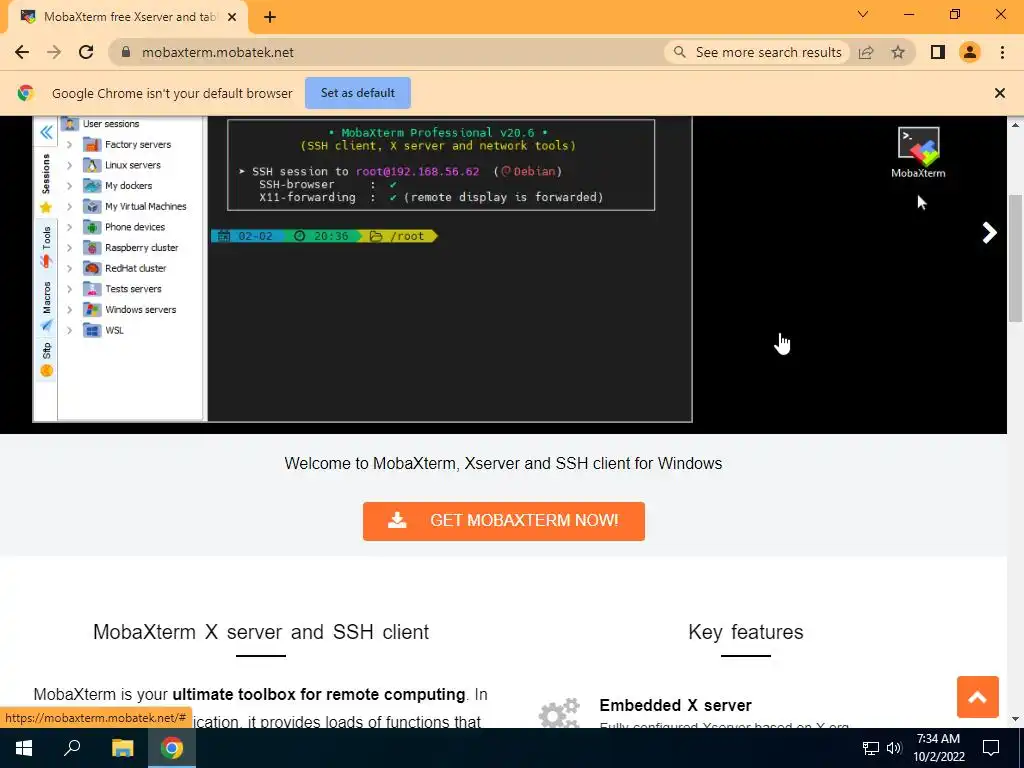Click the Set as default button

(358, 93)
